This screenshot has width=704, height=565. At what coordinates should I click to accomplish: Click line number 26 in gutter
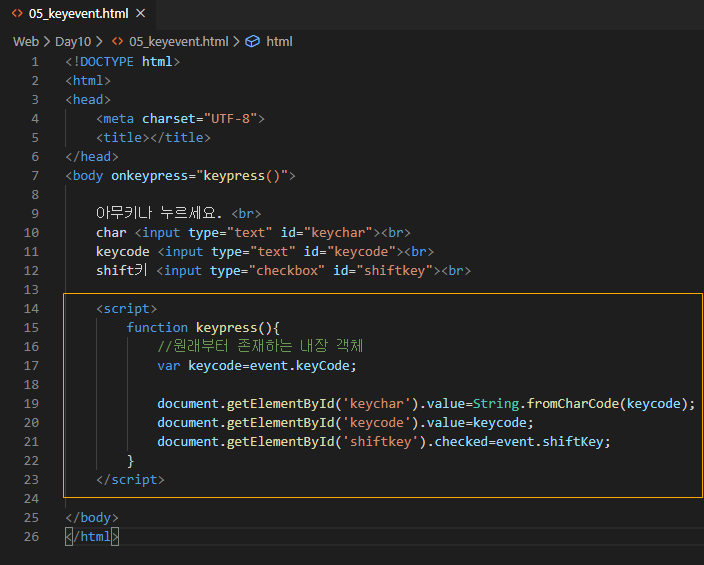point(31,537)
